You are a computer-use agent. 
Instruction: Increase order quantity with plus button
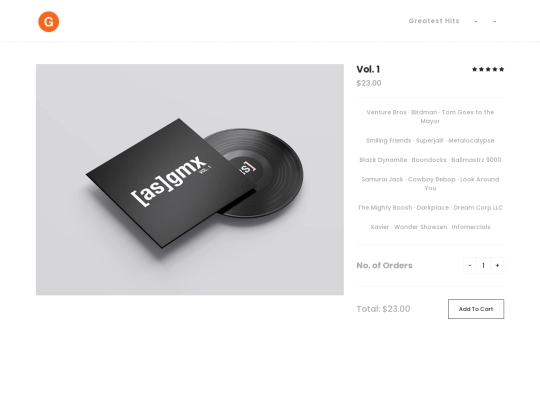coord(497,265)
